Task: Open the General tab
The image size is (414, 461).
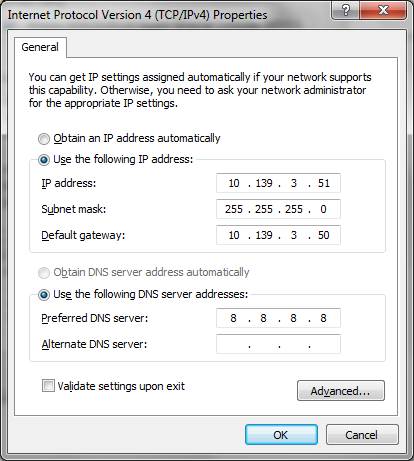Action: 40,47
